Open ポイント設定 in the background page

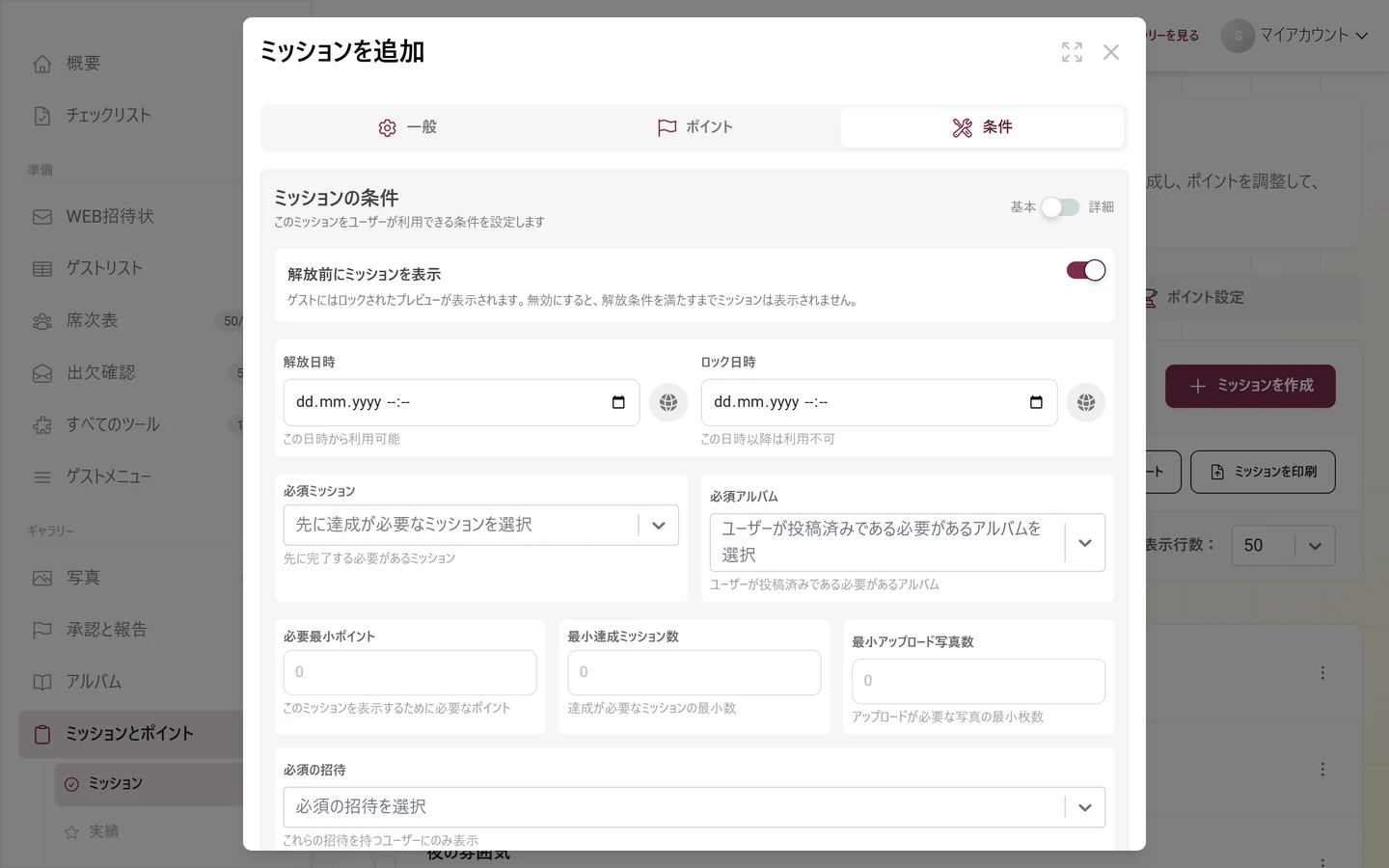(1205, 297)
